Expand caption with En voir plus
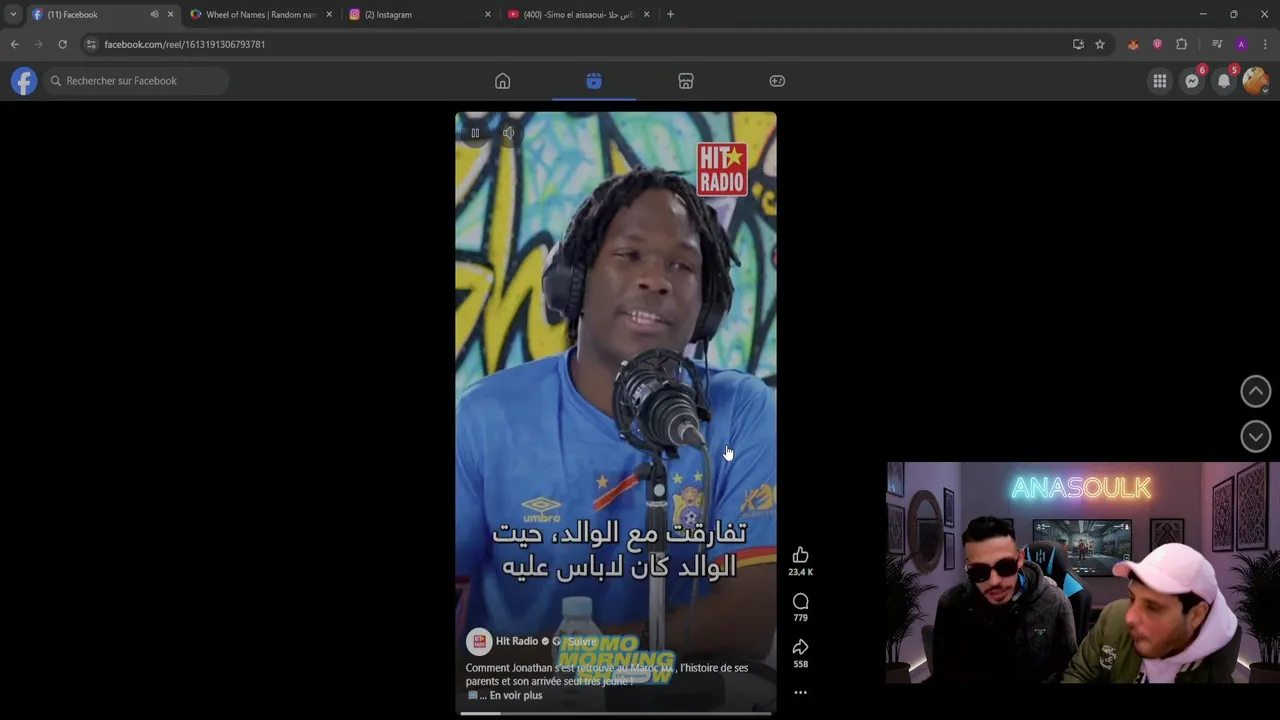This screenshot has height=720, width=1280. click(516, 695)
